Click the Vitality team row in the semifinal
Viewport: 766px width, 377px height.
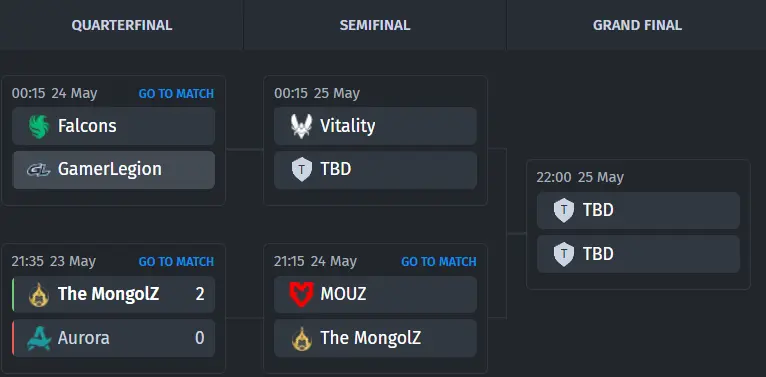375,126
